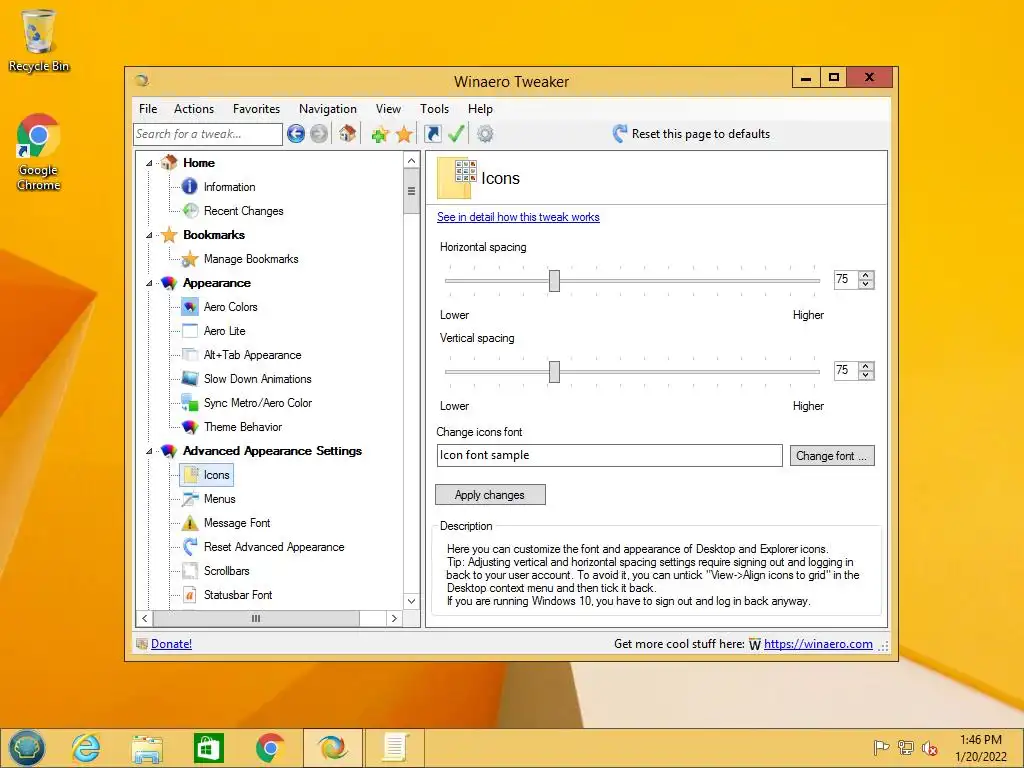This screenshot has width=1024, height=768.
Task: Open File Explorer from the taskbar
Action: 147,748
